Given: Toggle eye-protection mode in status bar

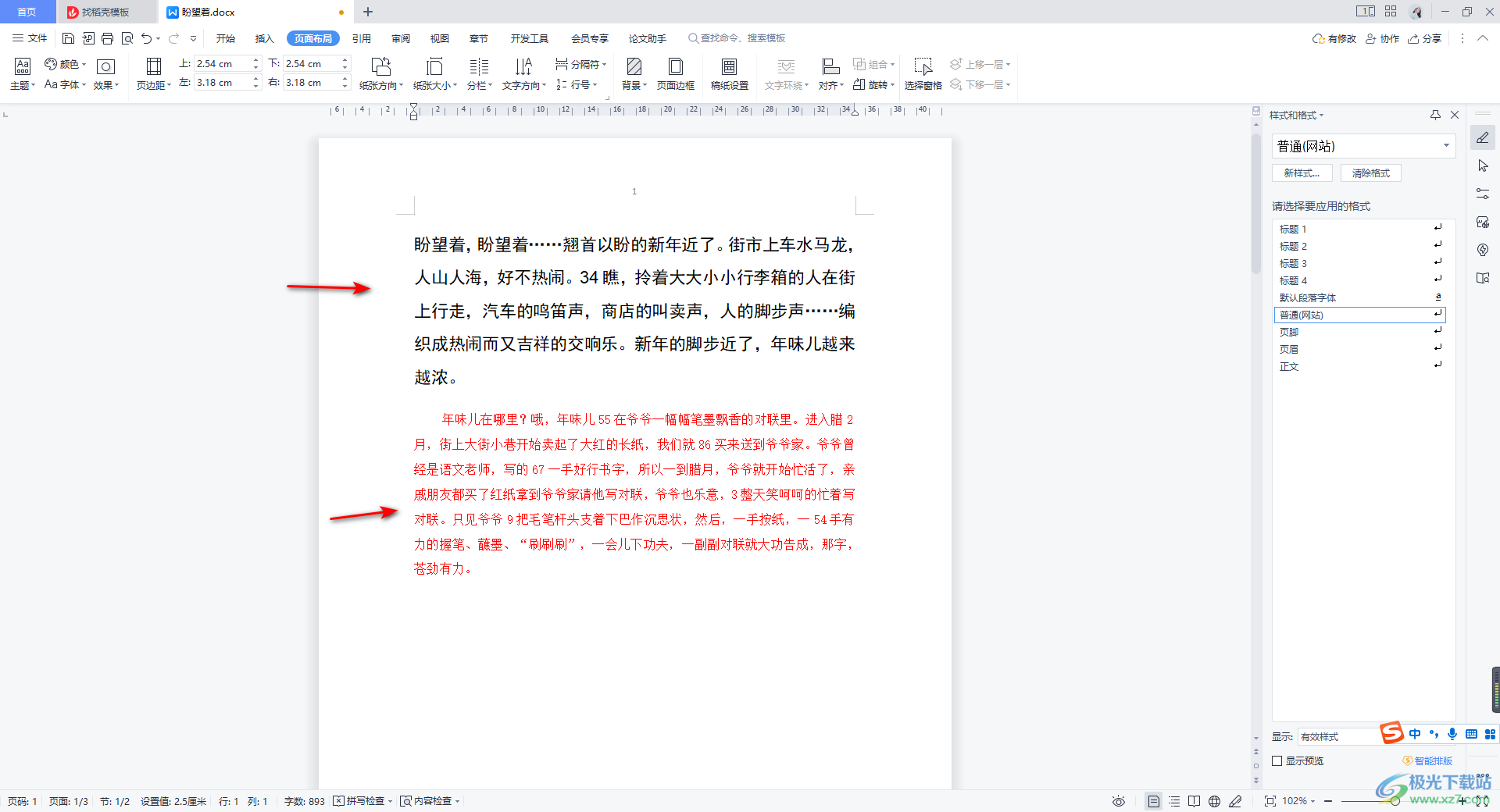Looking at the screenshot, I should [1119, 801].
